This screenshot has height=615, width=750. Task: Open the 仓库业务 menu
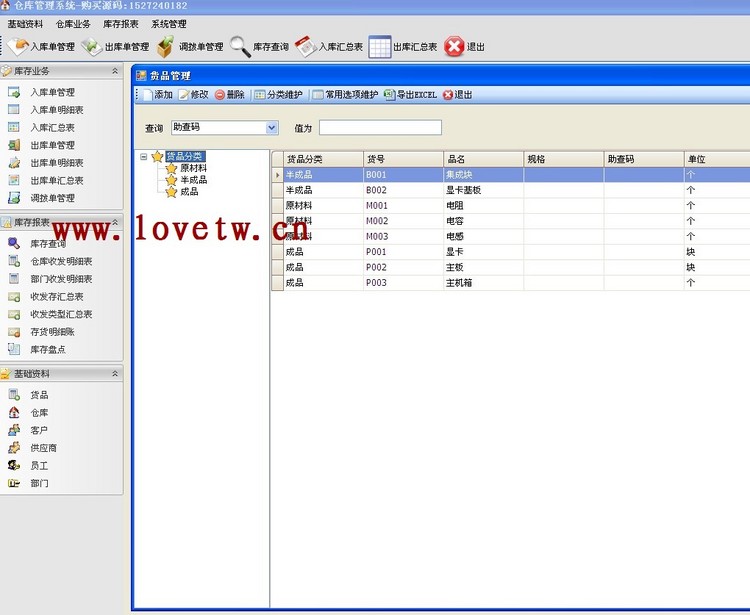tap(73, 24)
